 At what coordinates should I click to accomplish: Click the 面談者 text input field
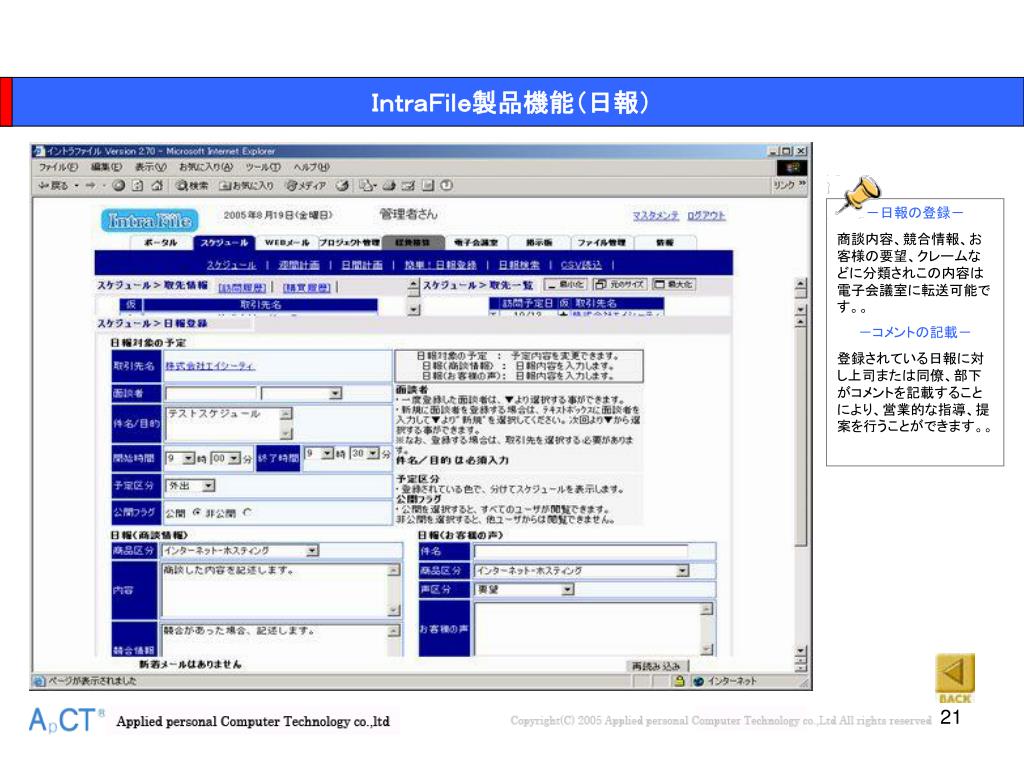pyautogui.click(x=210, y=393)
